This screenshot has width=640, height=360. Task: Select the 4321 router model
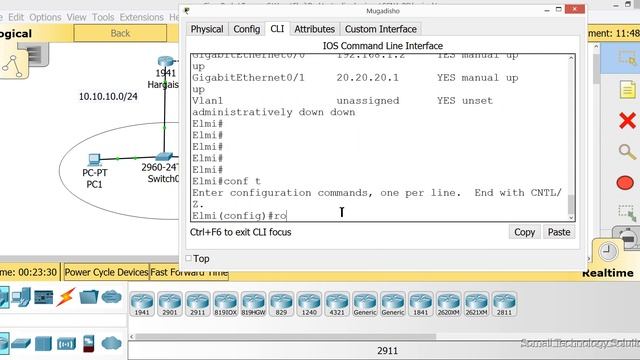coord(337,304)
